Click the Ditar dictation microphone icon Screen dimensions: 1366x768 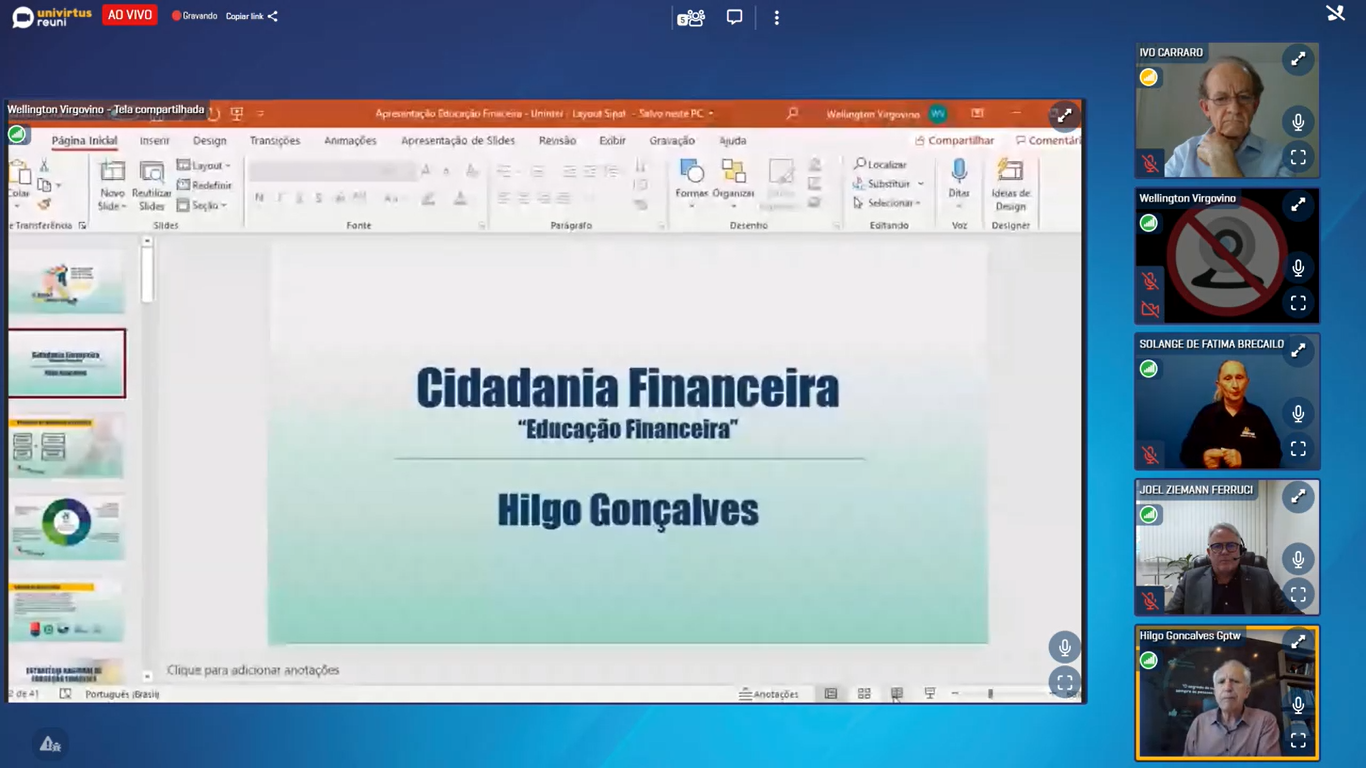959,172
